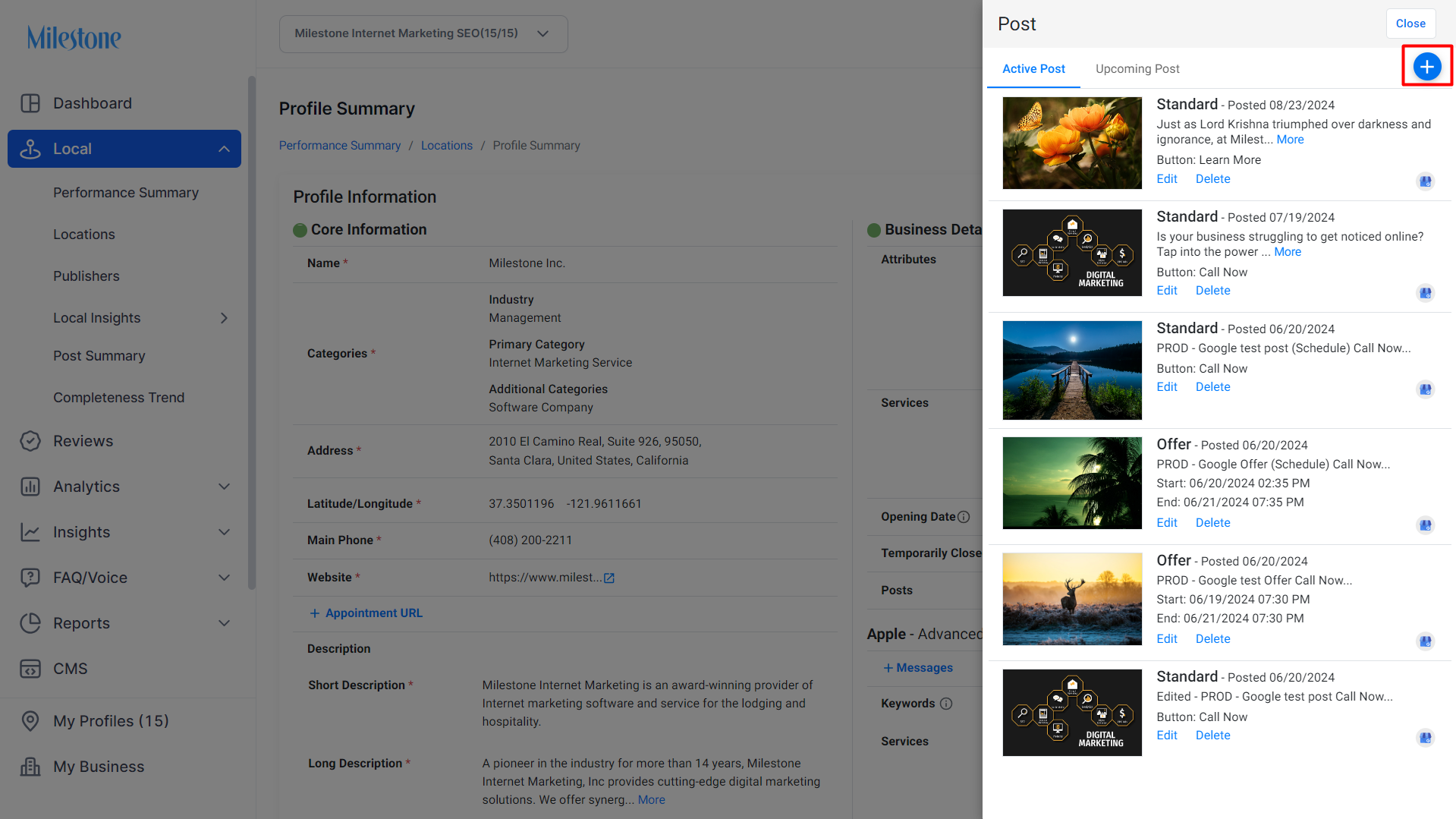Delete the 08/23/2024 Standard post
Viewport: 1456px width, 819px height.
point(1213,179)
